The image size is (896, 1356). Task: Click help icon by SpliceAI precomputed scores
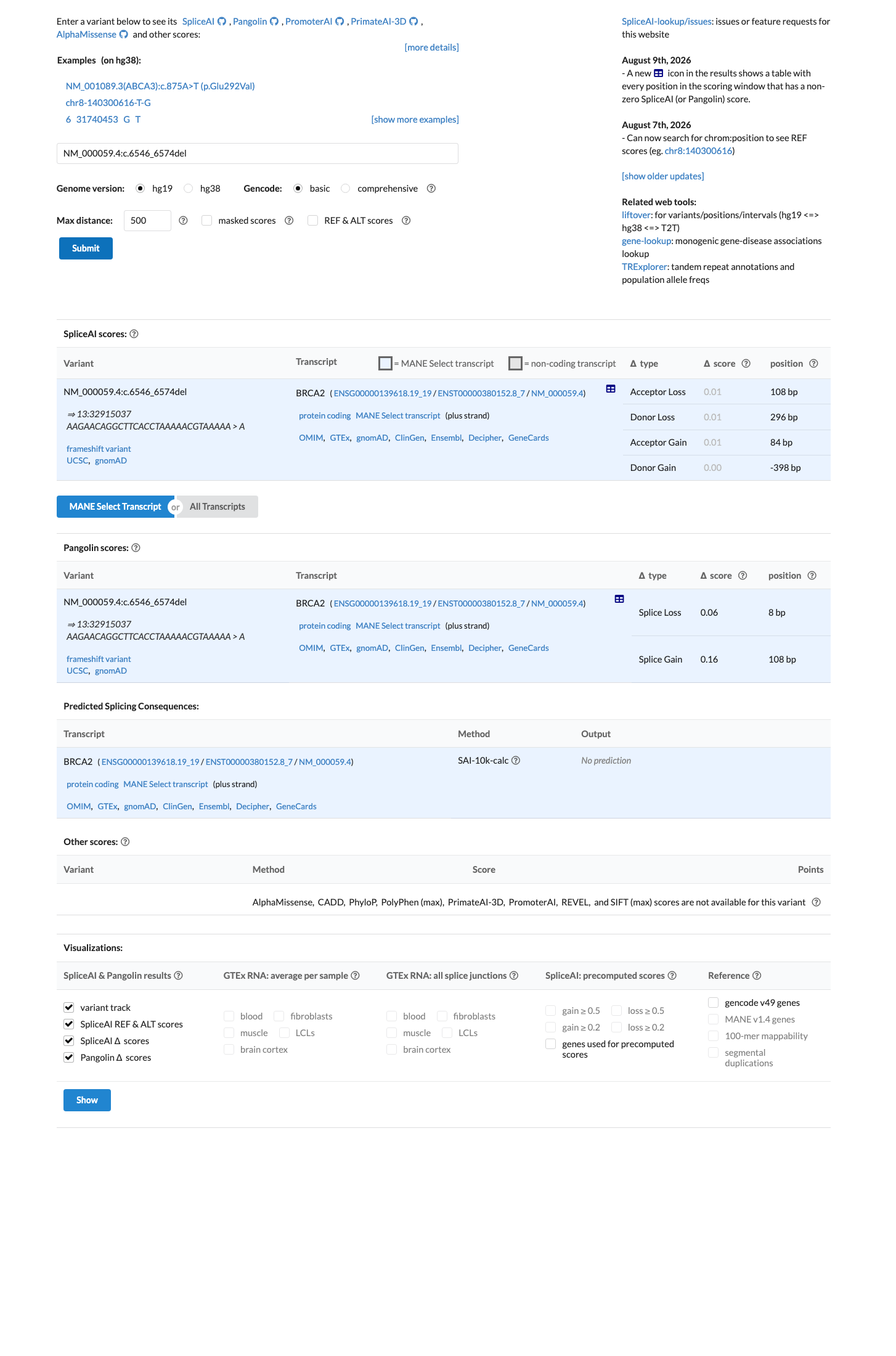pyautogui.click(x=672, y=976)
